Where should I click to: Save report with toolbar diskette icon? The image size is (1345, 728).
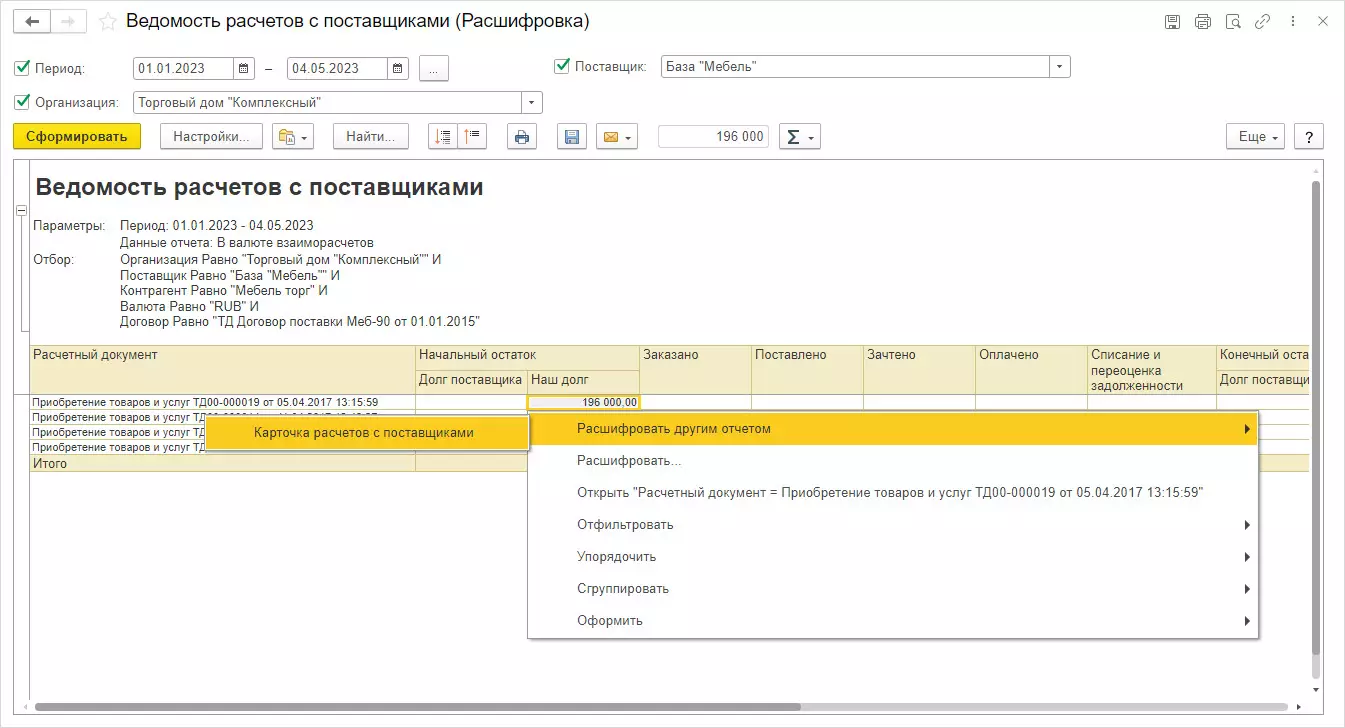[x=572, y=137]
